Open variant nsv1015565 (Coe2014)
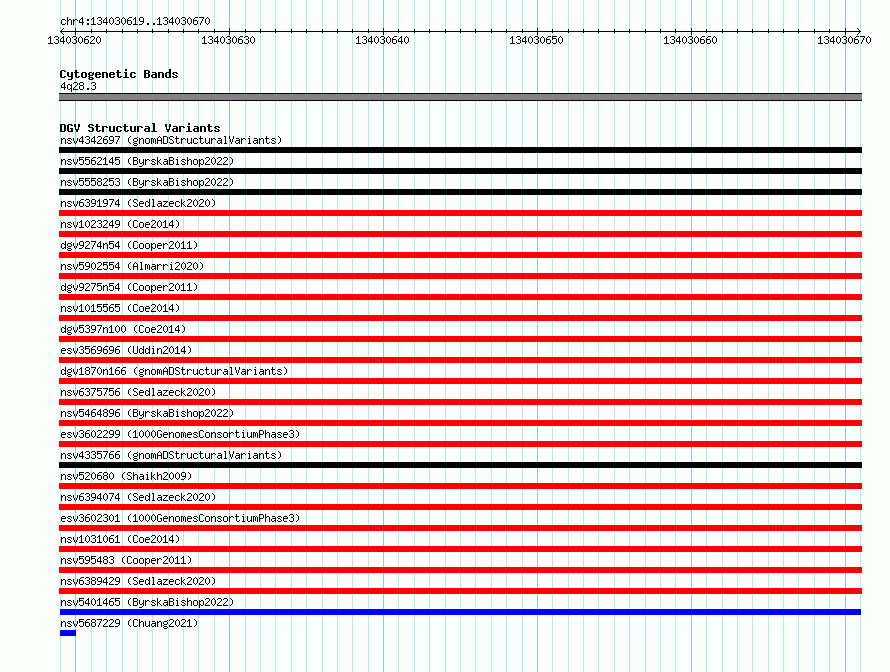Viewport: 890px width, 672px height. (x=120, y=308)
